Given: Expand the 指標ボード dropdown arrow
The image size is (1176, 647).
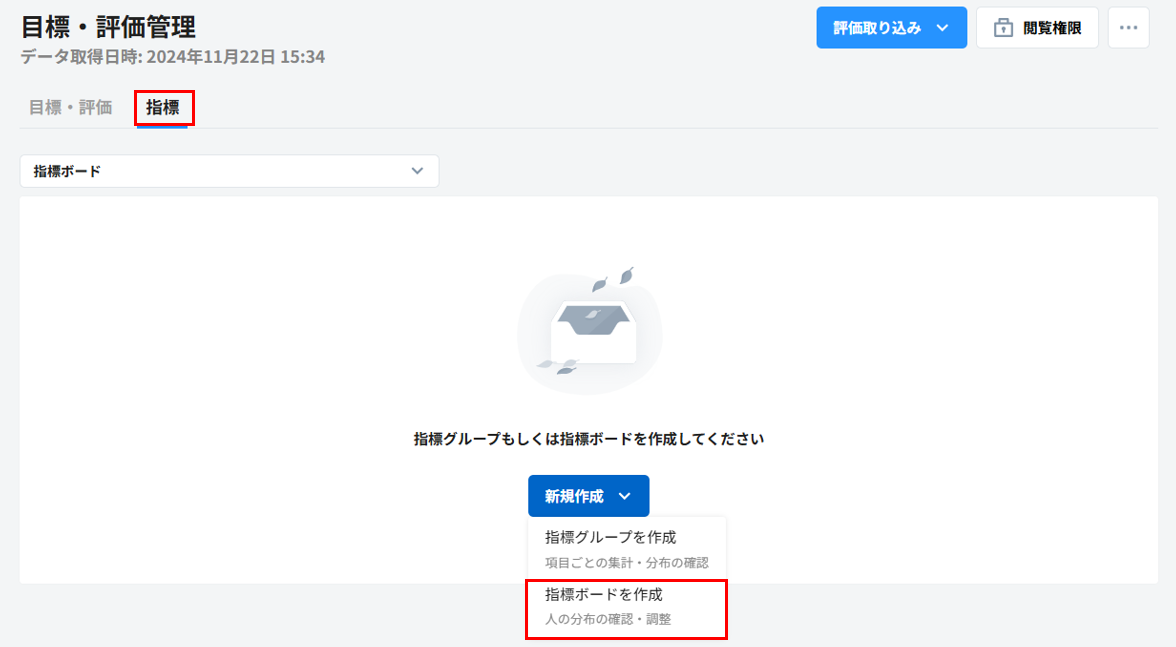Looking at the screenshot, I should pyautogui.click(x=418, y=171).
